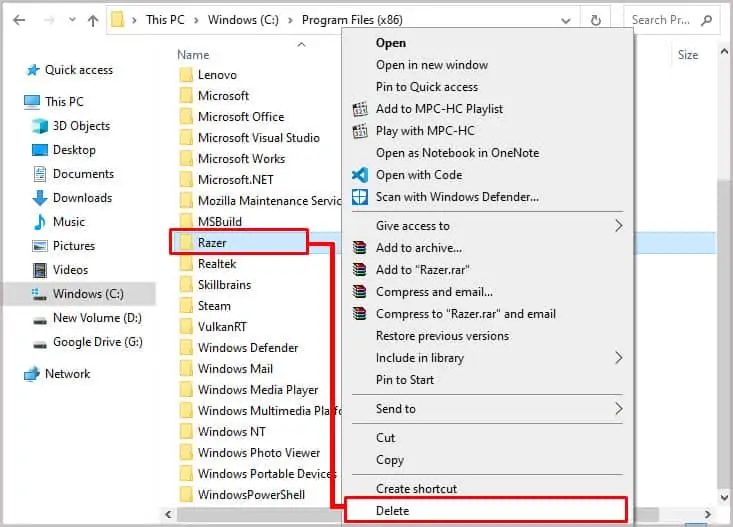Screen dimensions: 733x527
Task: Choose Open in new window
Action: [432, 65]
